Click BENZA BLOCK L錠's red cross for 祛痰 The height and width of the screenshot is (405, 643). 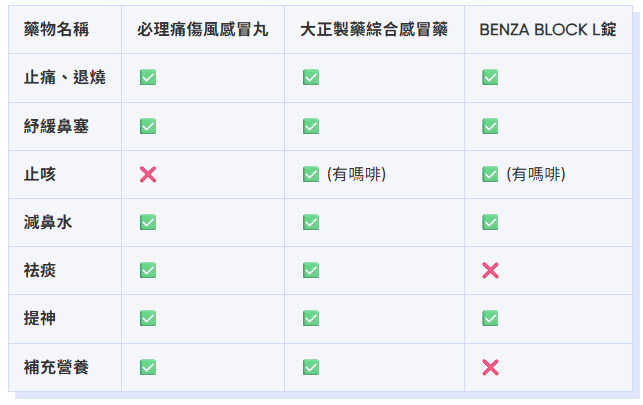coord(490,270)
